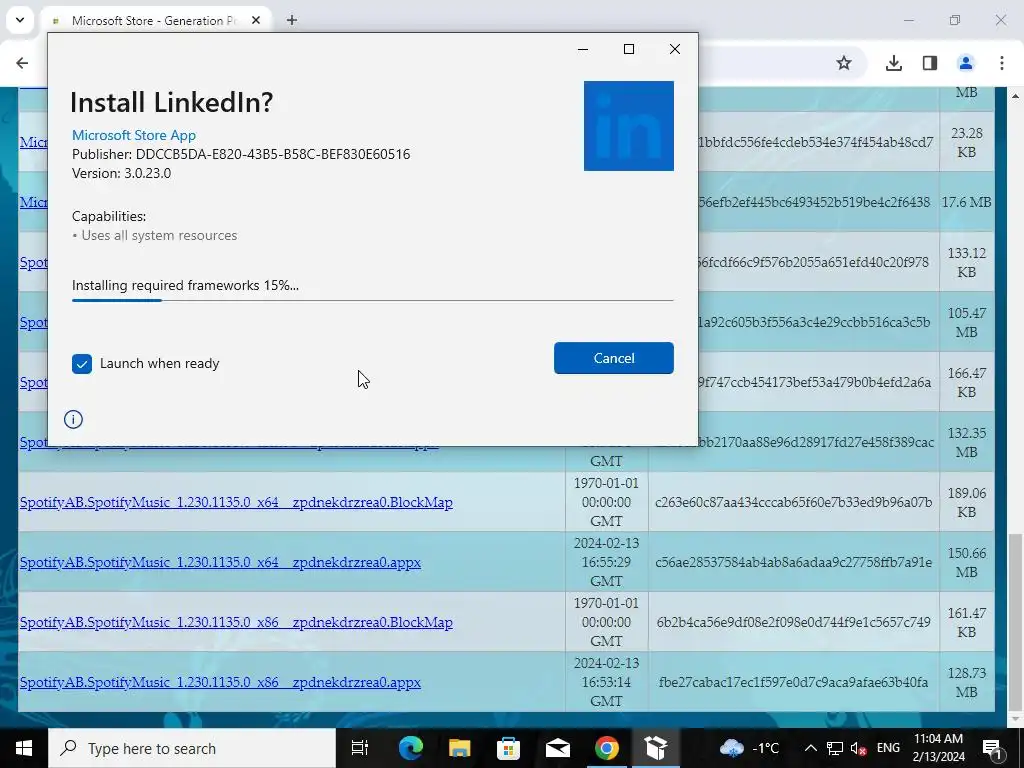Click App Installer icon on taskbar
Image resolution: width=1024 pixels, height=768 pixels.
655,748
